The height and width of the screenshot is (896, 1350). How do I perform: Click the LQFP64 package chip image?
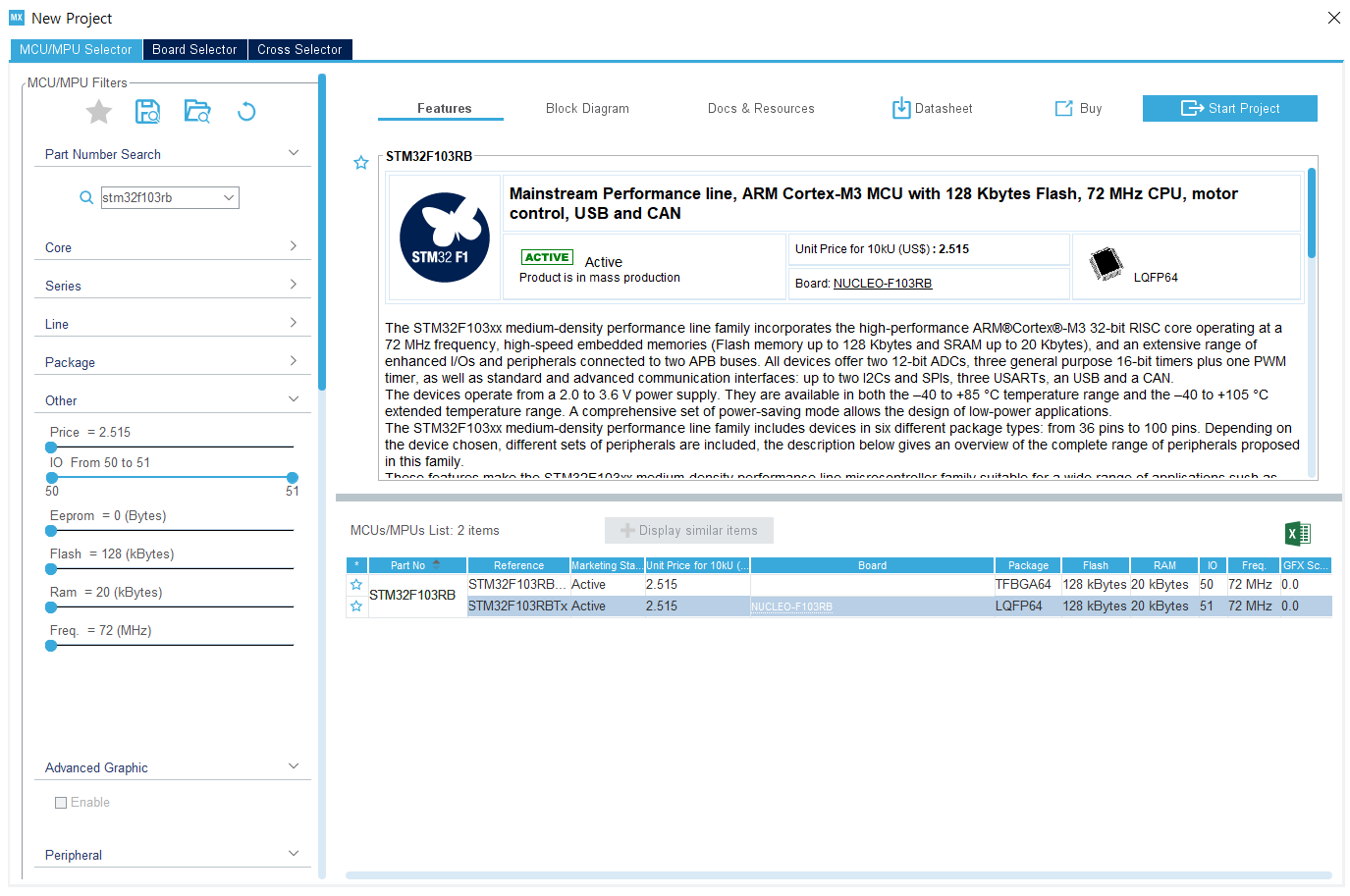pyautogui.click(x=1107, y=264)
